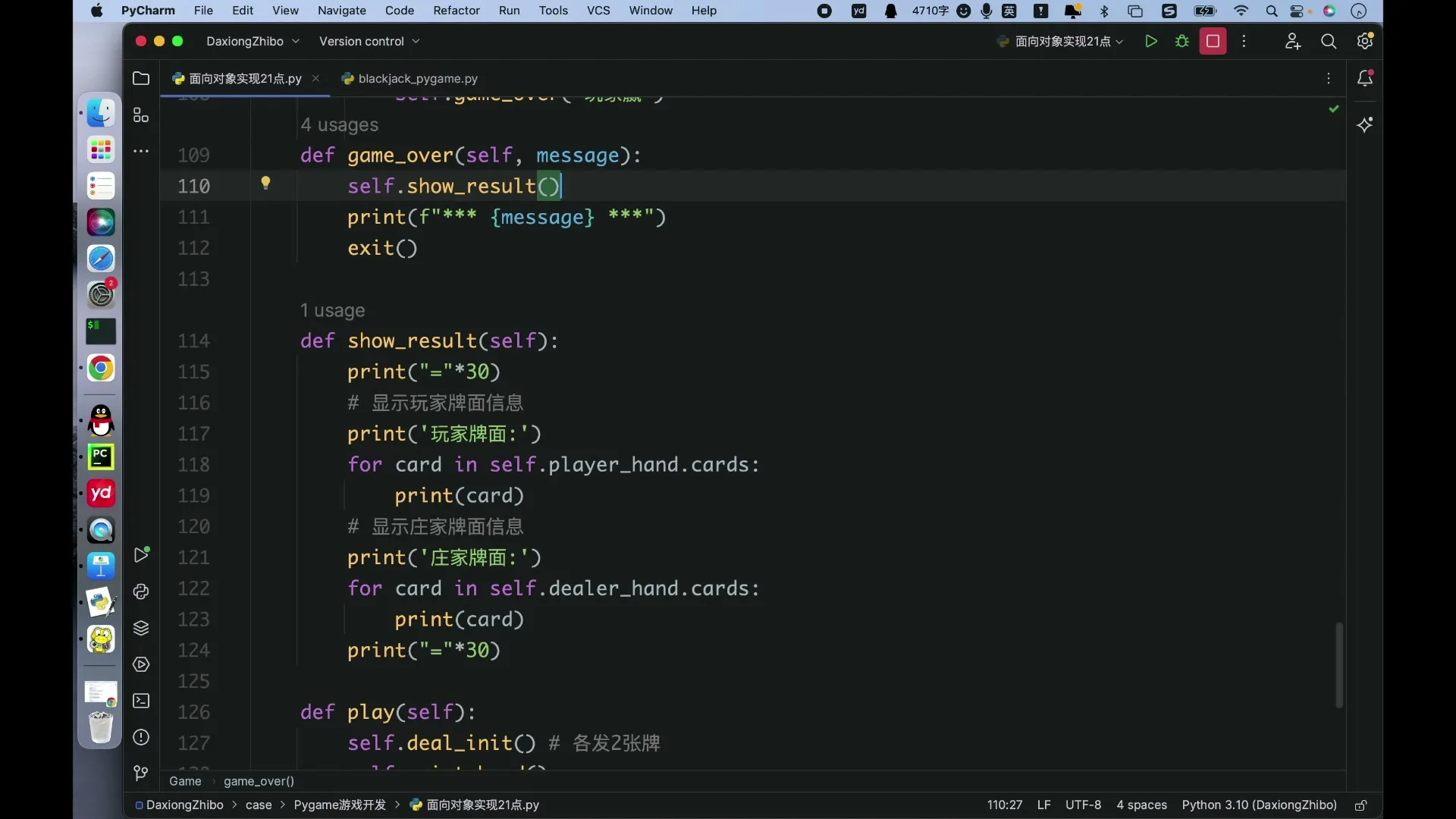The width and height of the screenshot is (1456, 819).
Task: Open editor tab options three dots
Action: pyautogui.click(x=1329, y=79)
